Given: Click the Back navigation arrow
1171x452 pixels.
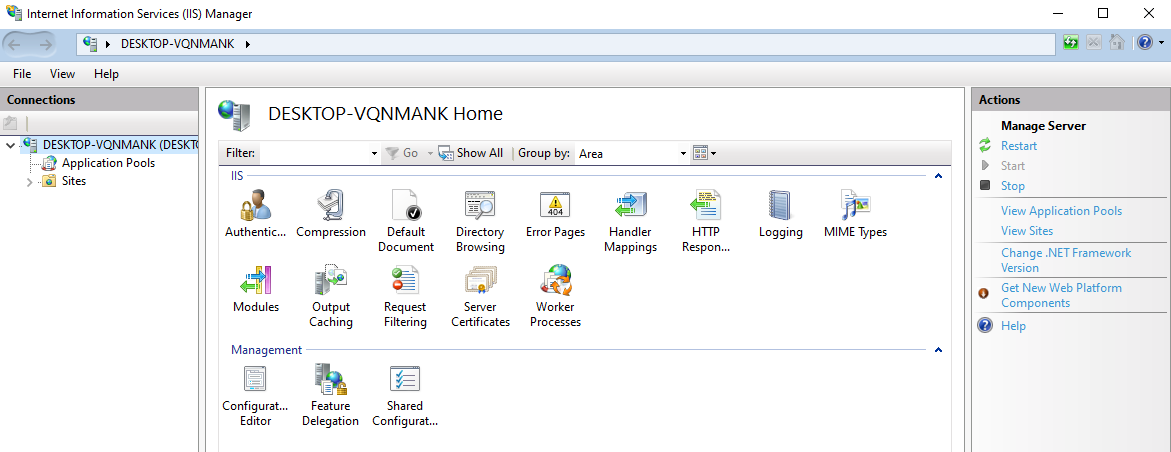Looking at the screenshot, I should coord(14,44).
